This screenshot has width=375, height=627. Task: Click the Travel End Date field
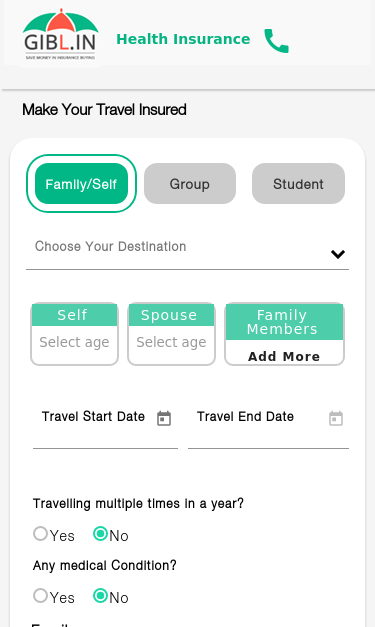(x=268, y=427)
